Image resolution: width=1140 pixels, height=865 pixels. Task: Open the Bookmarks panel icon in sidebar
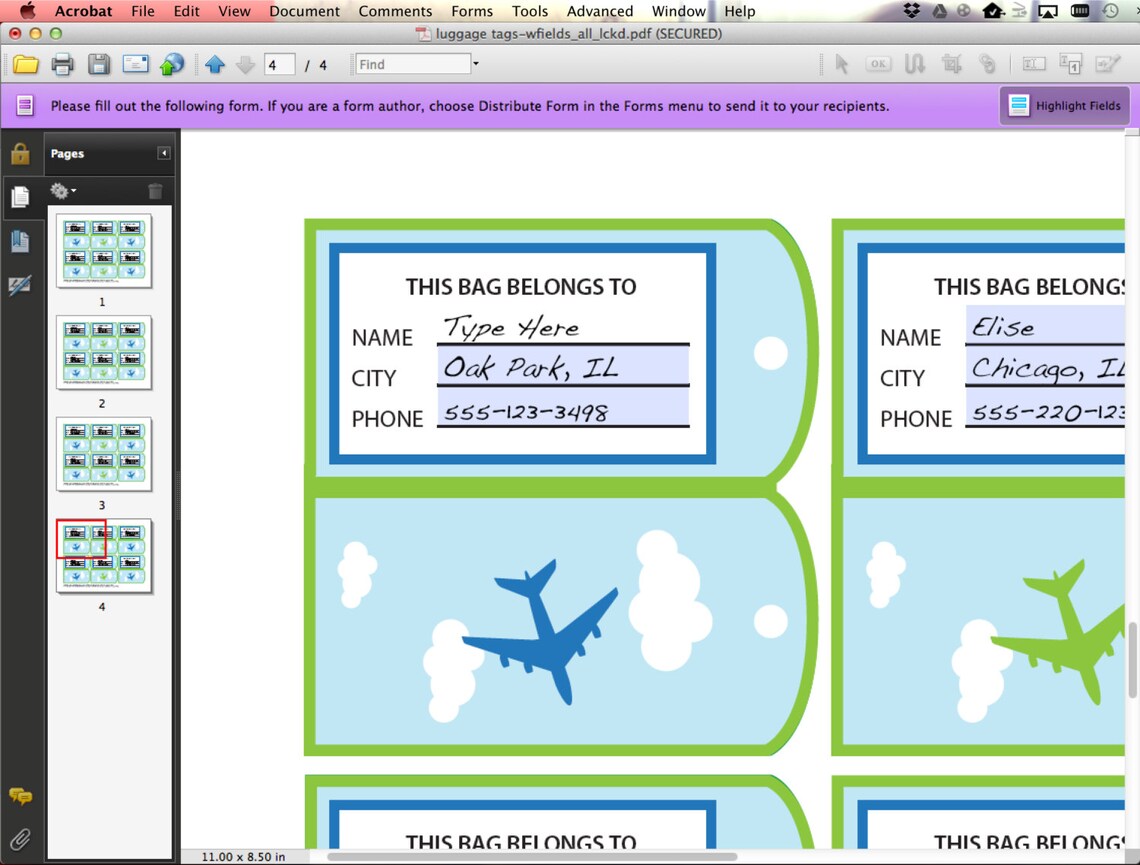20,241
